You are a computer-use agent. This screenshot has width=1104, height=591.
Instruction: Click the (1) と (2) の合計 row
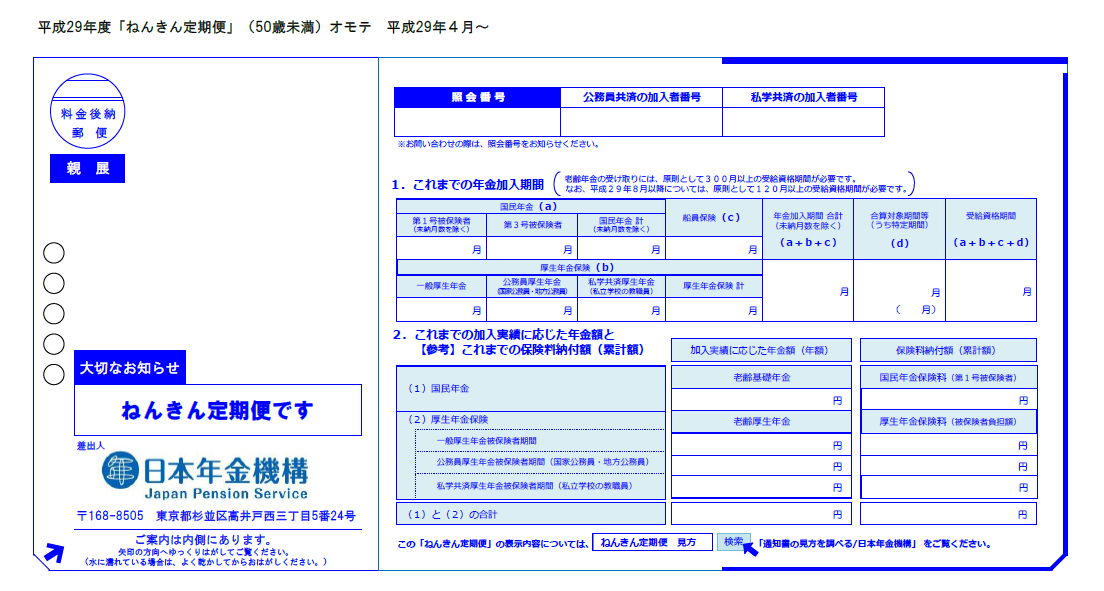[x=531, y=514]
